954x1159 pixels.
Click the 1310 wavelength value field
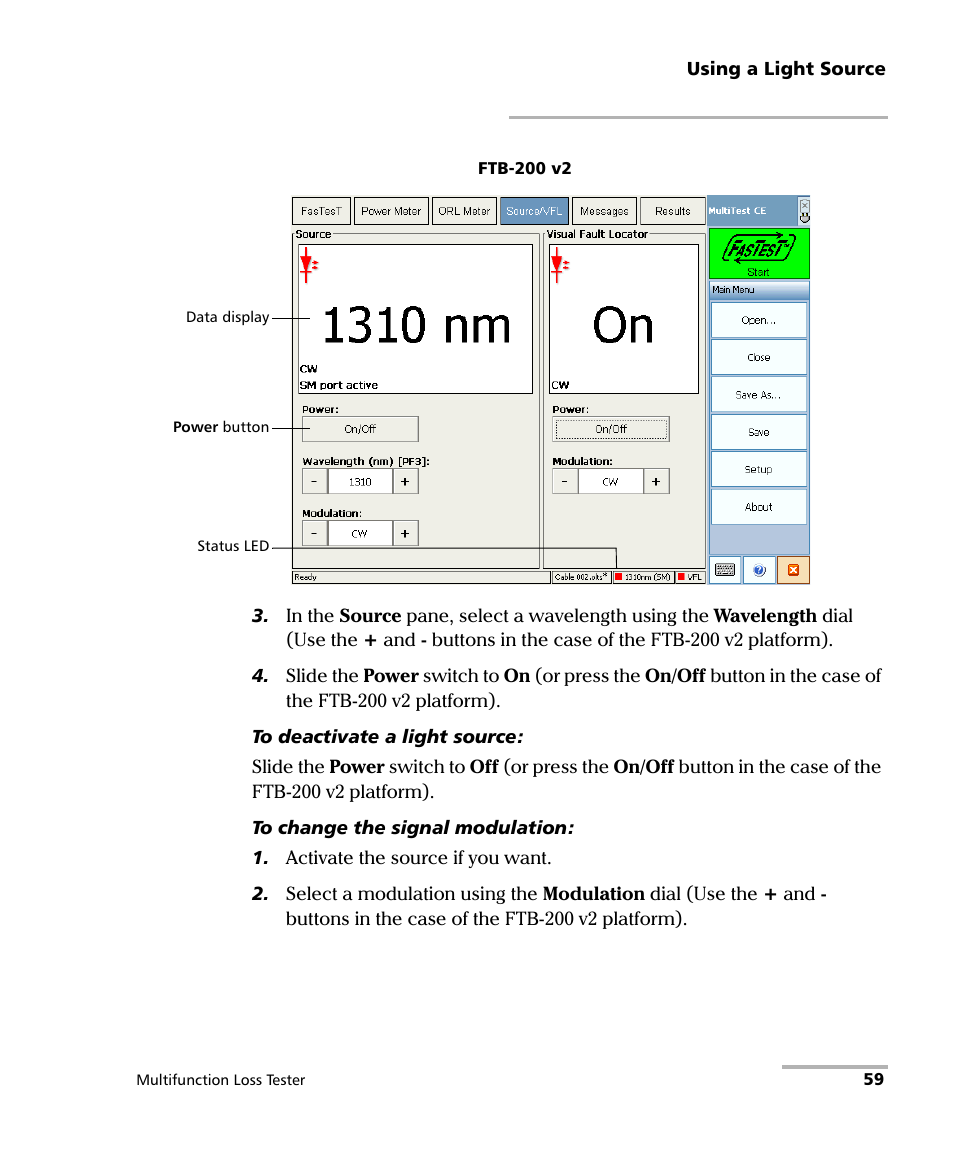(360, 481)
